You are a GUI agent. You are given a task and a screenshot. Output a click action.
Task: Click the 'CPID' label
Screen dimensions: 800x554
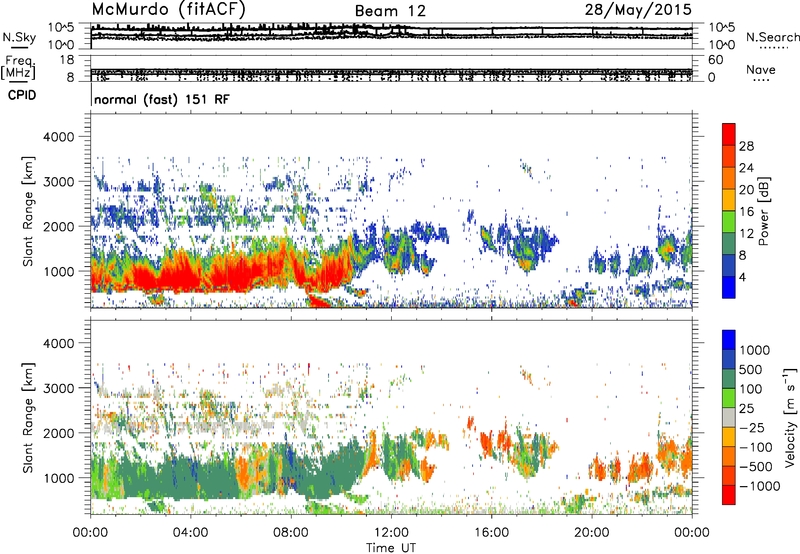(22, 95)
